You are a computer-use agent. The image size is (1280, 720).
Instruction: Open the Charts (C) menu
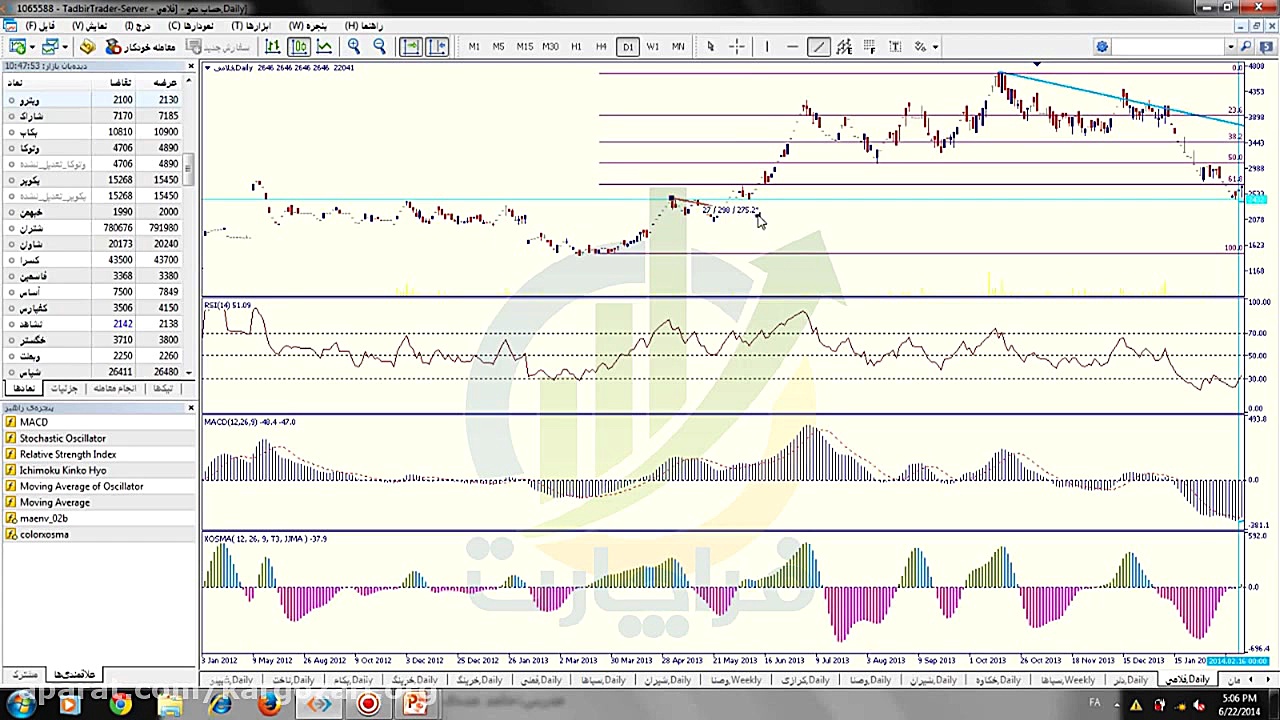coord(190,25)
